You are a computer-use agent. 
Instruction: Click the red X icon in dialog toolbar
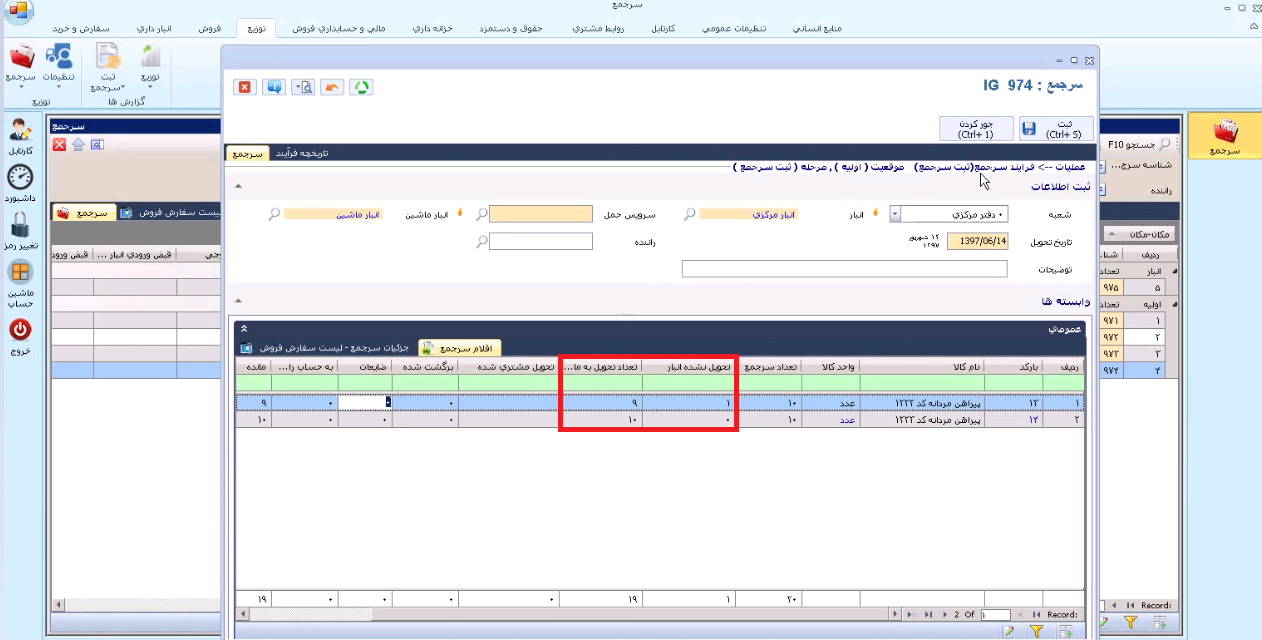click(244, 87)
